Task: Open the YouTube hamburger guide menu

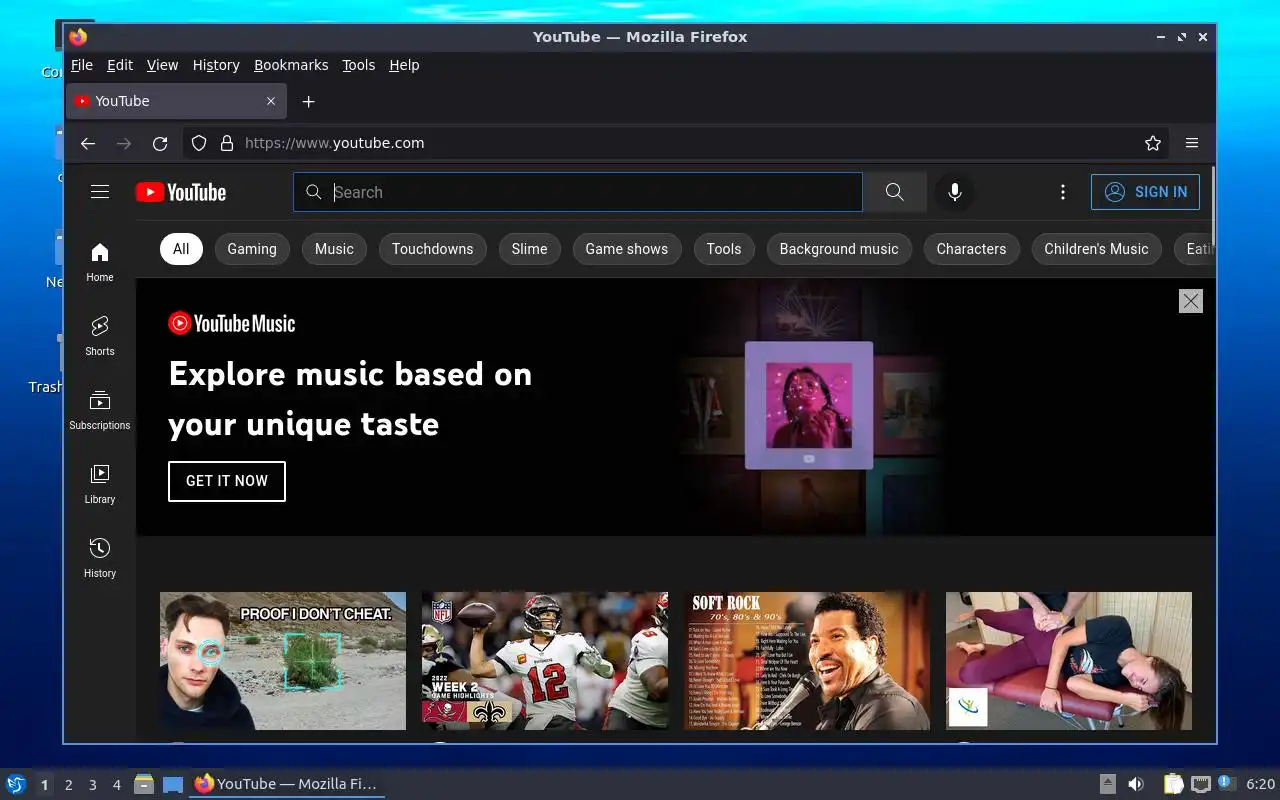Action: 100,192
